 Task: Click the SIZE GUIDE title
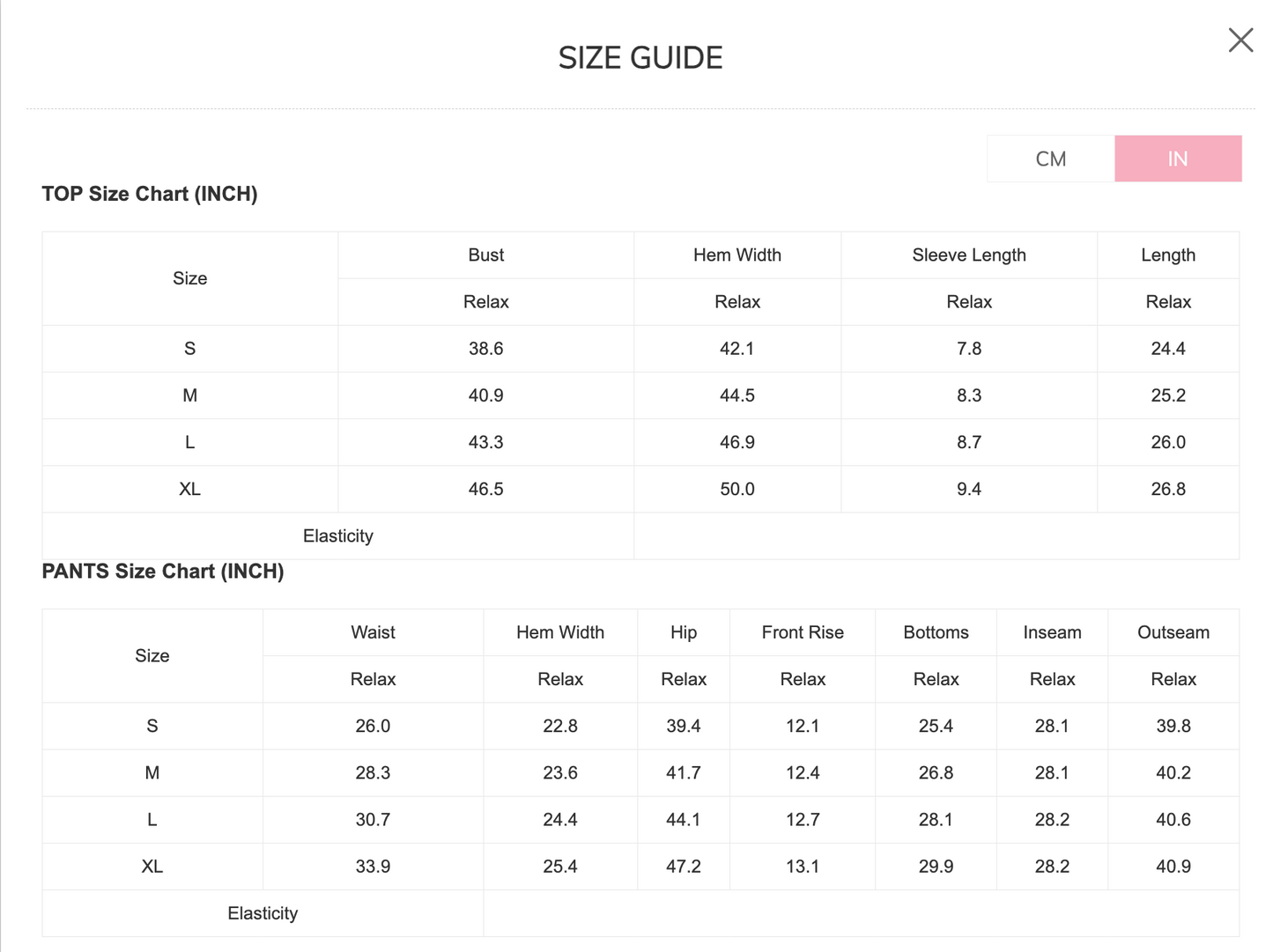pyautogui.click(x=640, y=58)
